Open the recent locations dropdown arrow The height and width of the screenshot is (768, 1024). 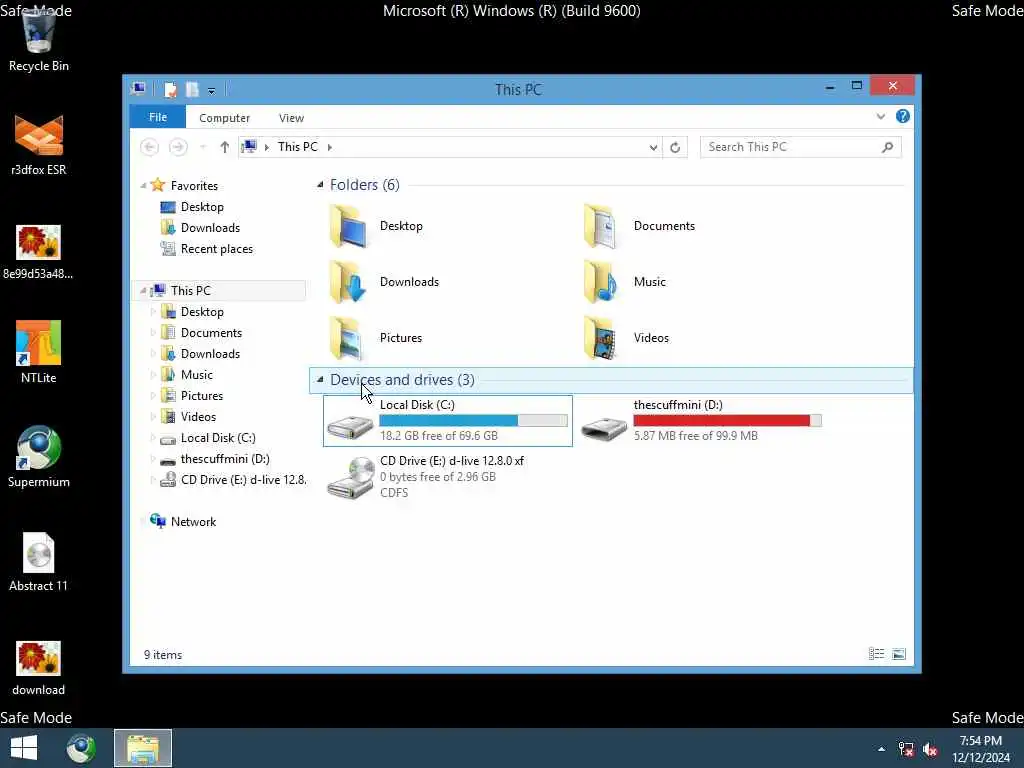[203, 148]
